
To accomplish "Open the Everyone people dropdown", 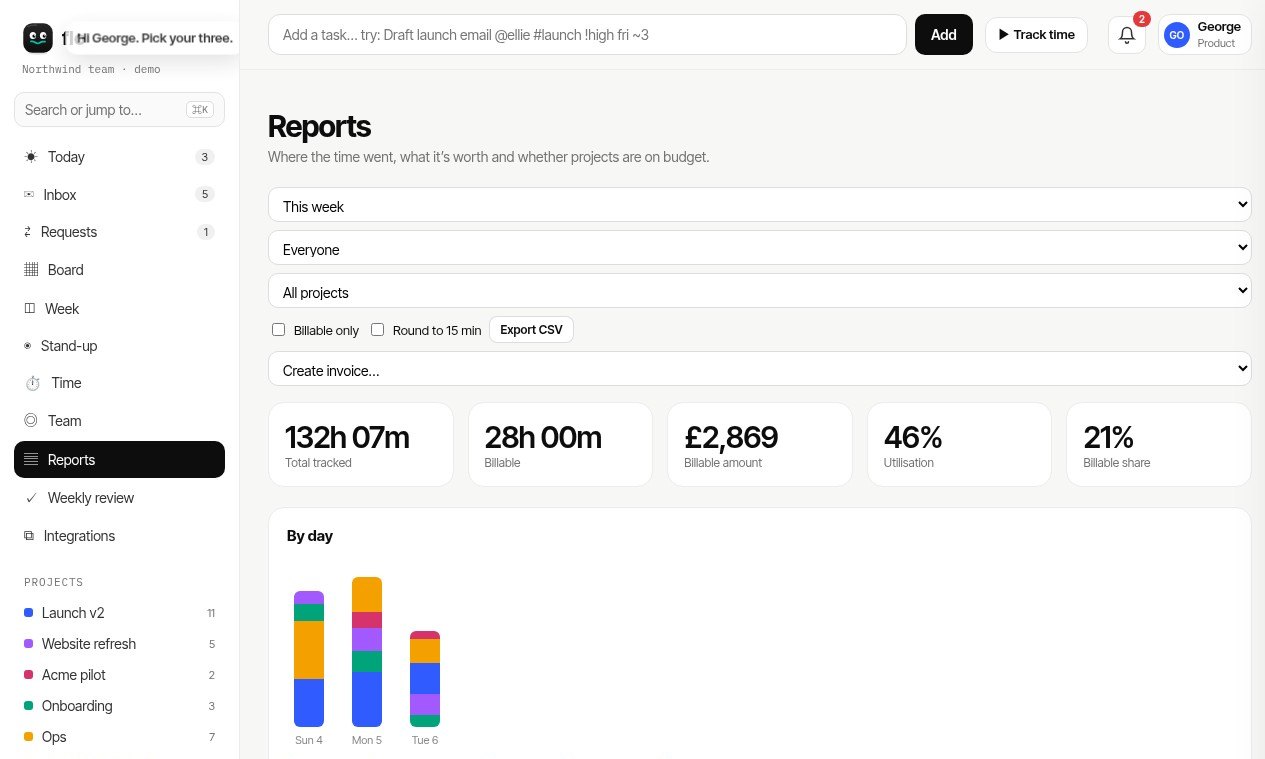I will (760, 249).
